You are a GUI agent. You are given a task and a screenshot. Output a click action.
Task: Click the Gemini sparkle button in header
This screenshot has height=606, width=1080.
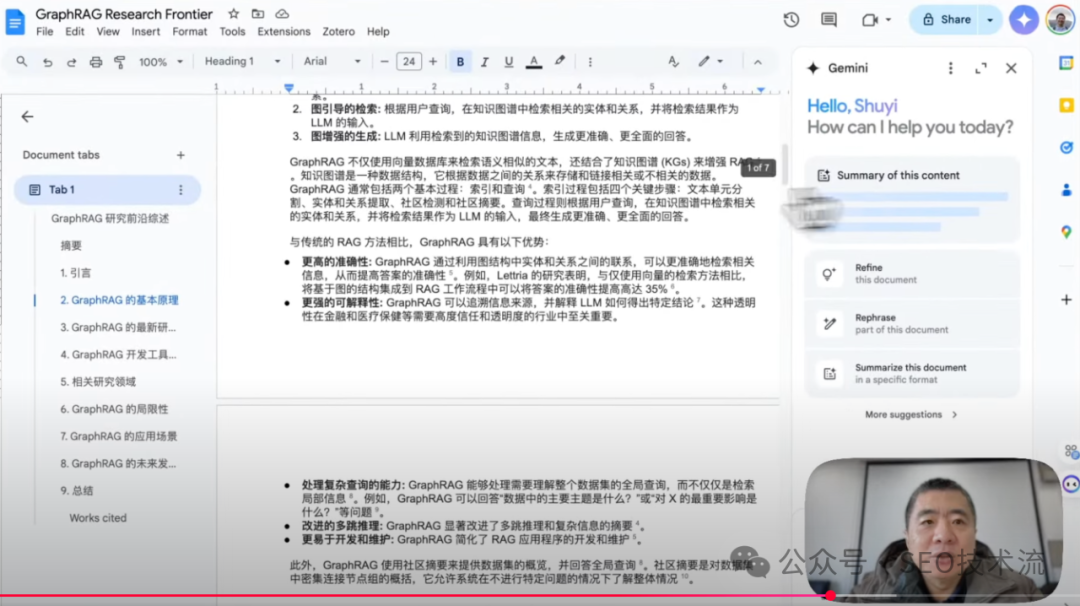pos(1023,19)
